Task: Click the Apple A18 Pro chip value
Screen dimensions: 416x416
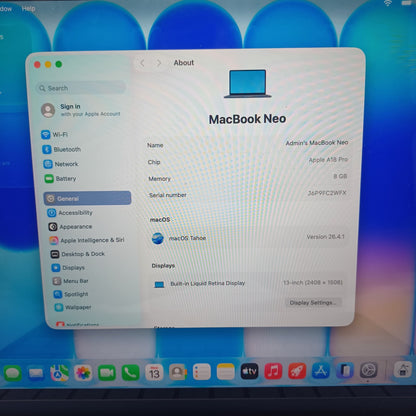Action: 328,160
